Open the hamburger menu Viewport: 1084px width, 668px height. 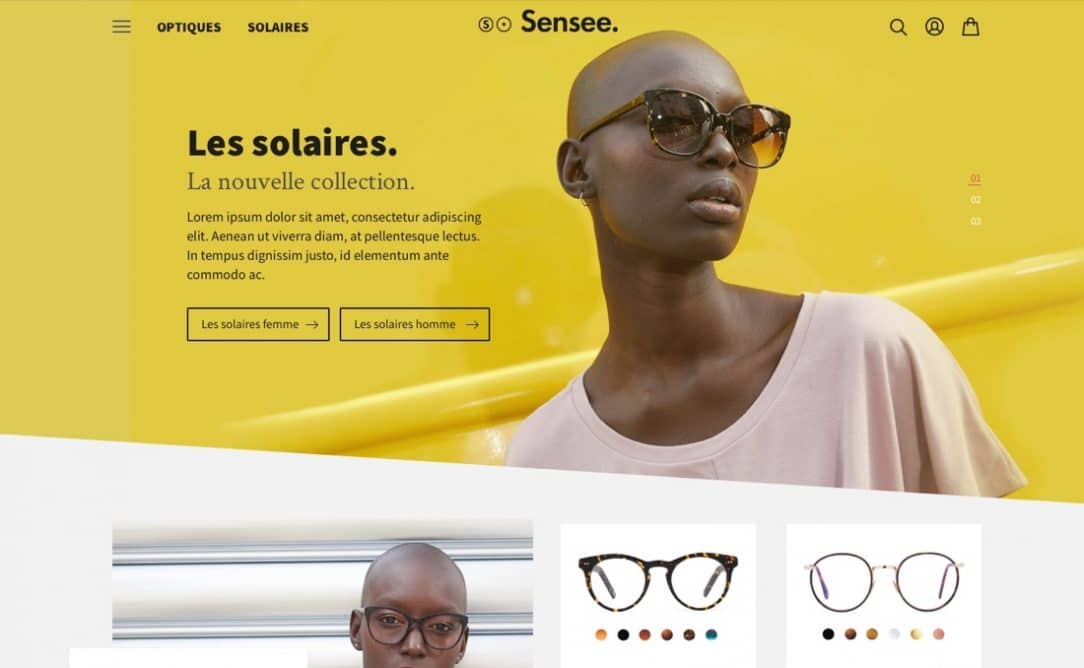click(121, 27)
